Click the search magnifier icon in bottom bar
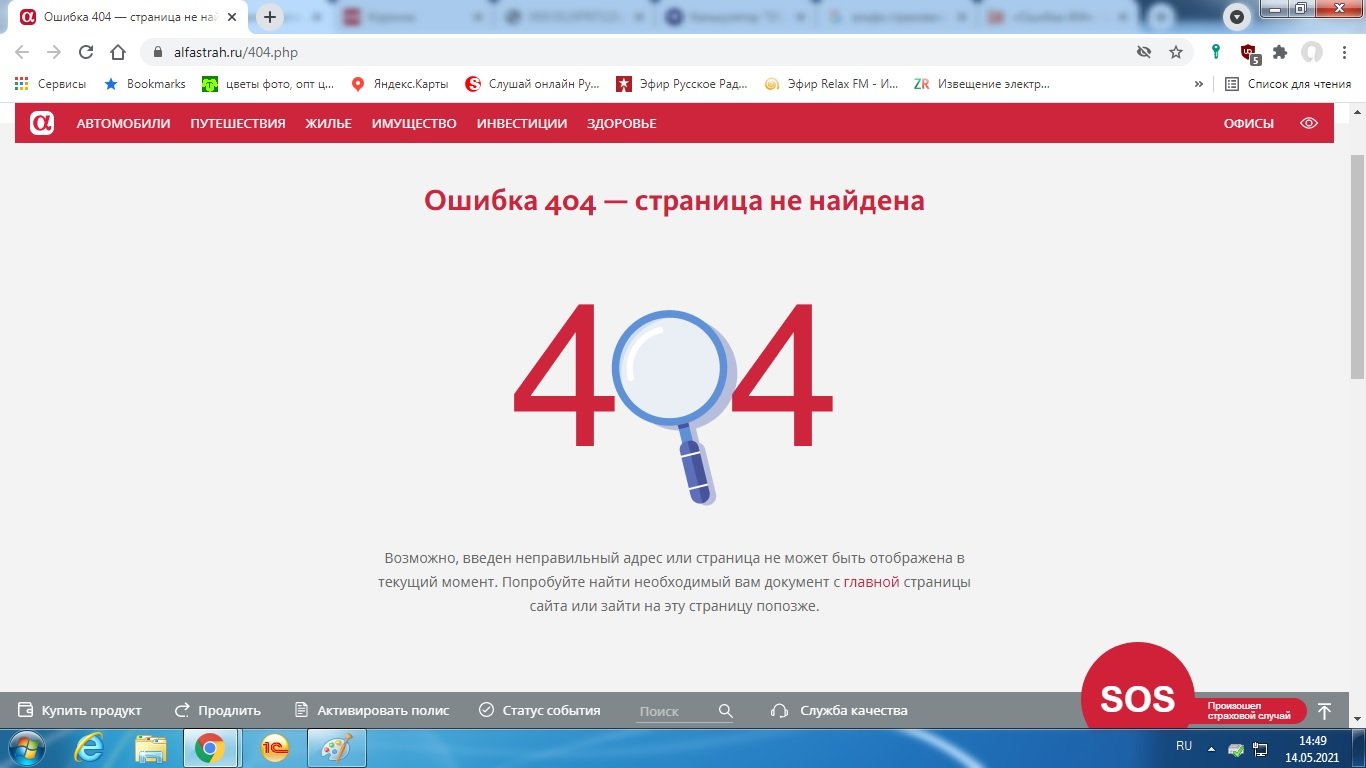This screenshot has width=1366, height=768. point(726,711)
